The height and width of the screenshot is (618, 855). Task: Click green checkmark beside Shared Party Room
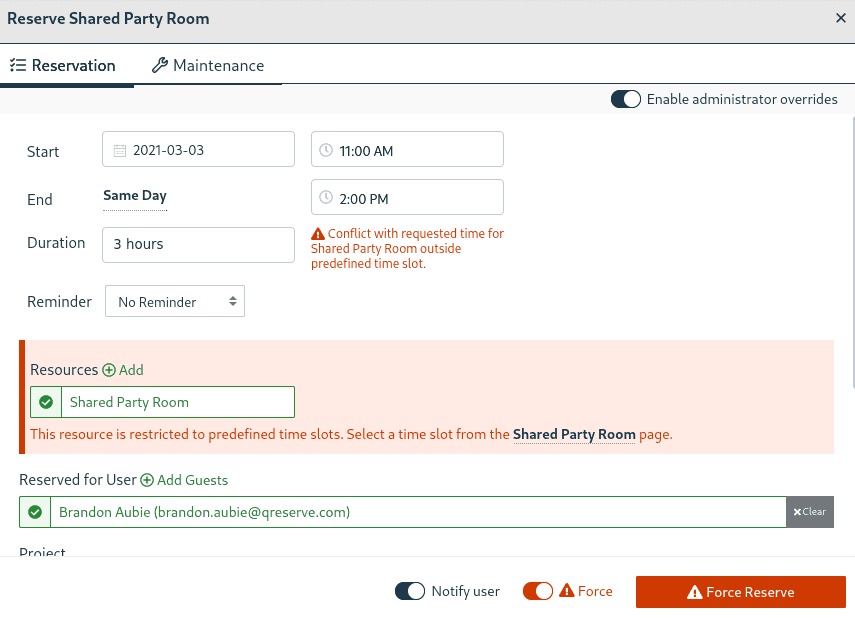point(46,402)
